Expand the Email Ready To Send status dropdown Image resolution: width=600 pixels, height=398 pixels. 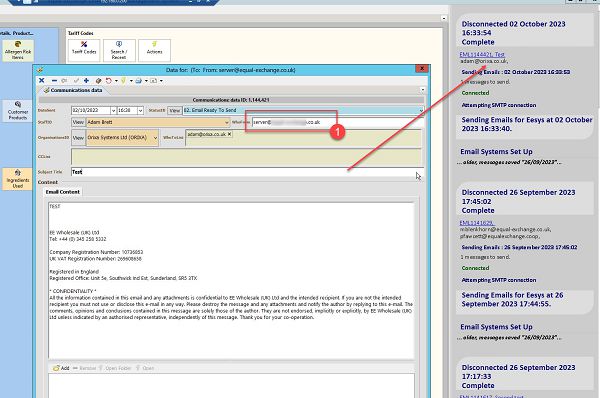click(421, 110)
